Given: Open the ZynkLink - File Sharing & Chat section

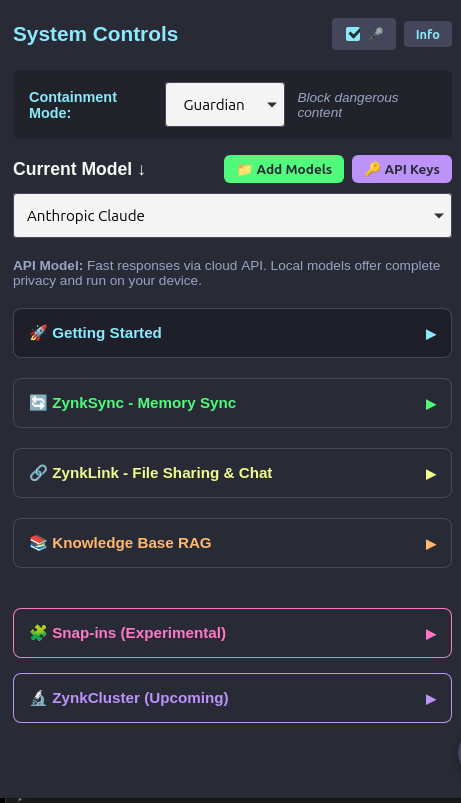Looking at the screenshot, I should pyautogui.click(x=233, y=473).
